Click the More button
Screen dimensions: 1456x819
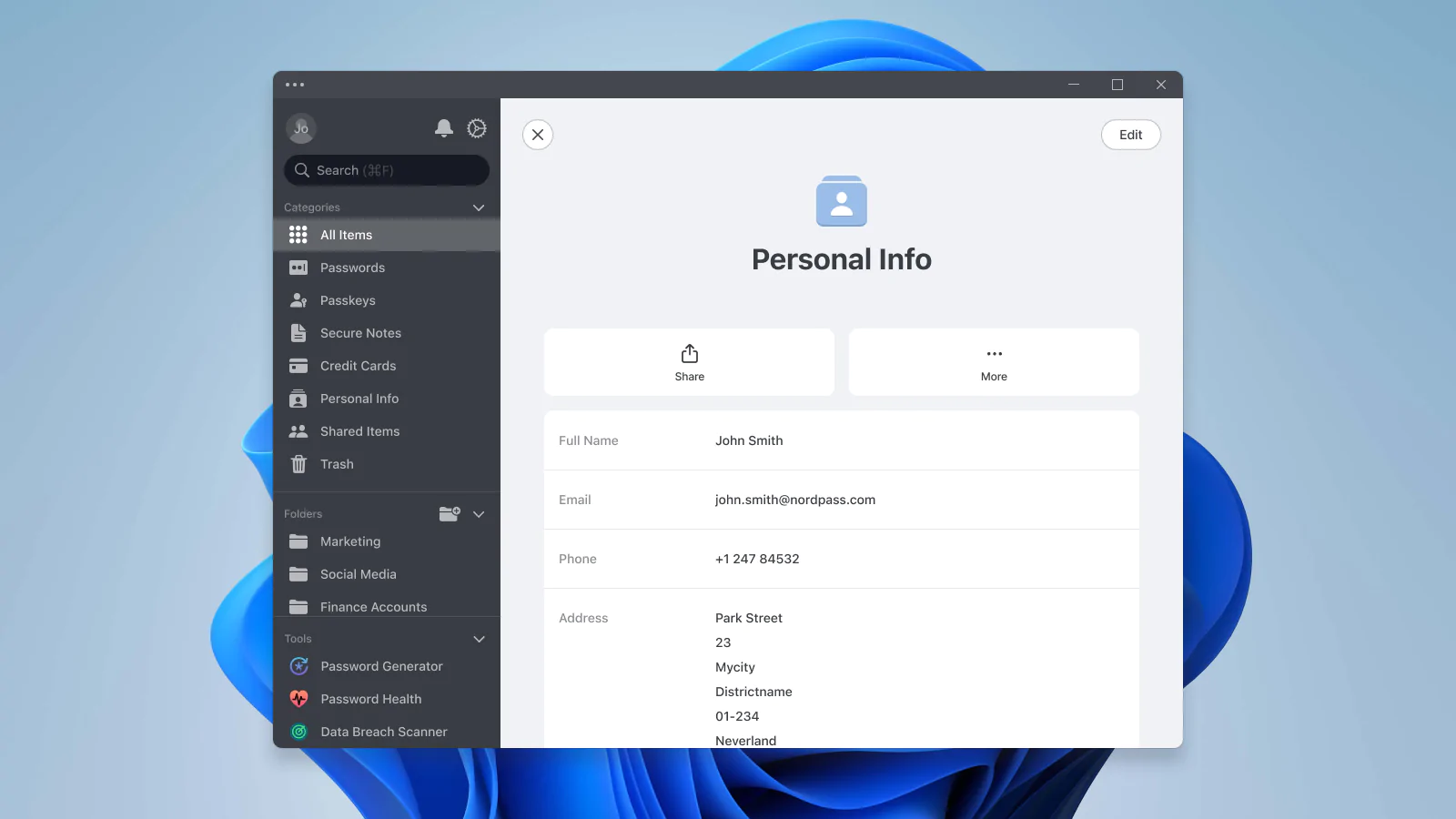(994, 362)
